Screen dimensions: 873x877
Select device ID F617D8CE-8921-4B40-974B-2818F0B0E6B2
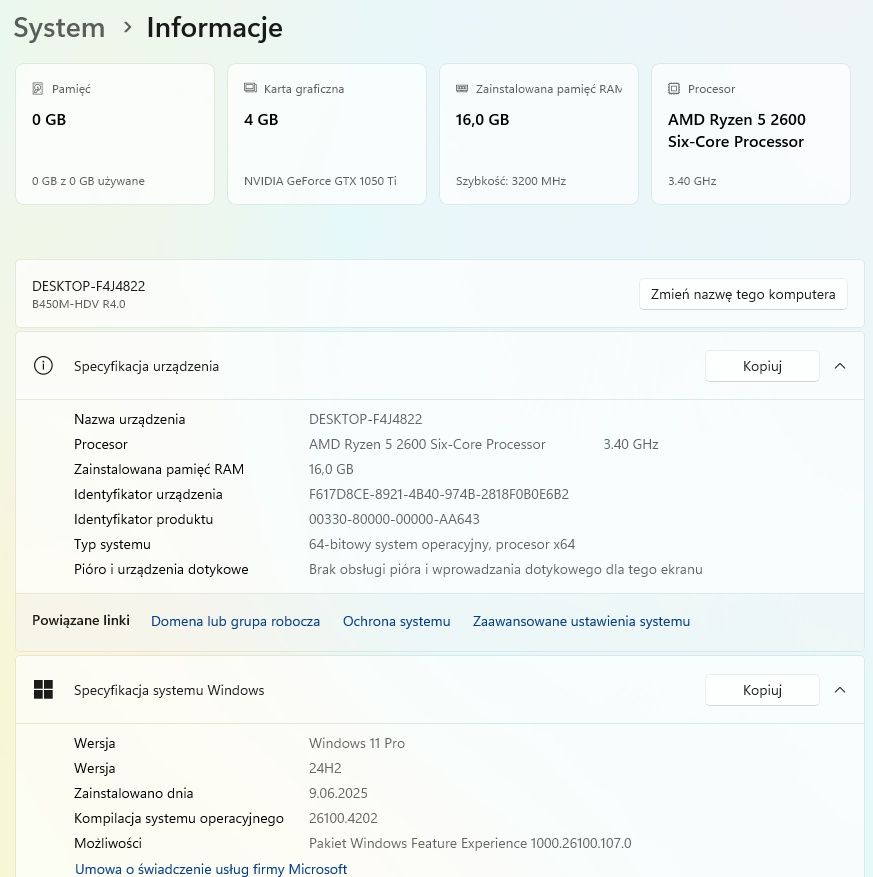click(x=438, y=494)
